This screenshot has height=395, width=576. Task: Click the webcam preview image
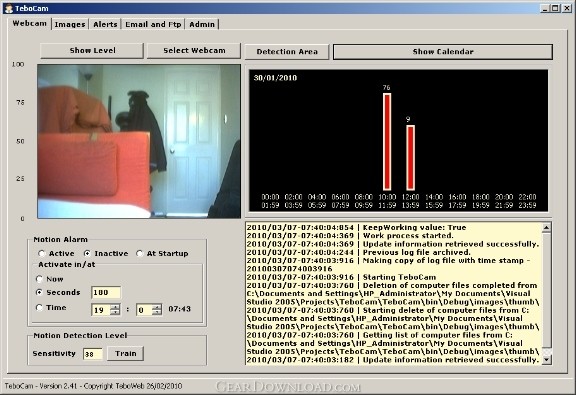tap(139, 141)
